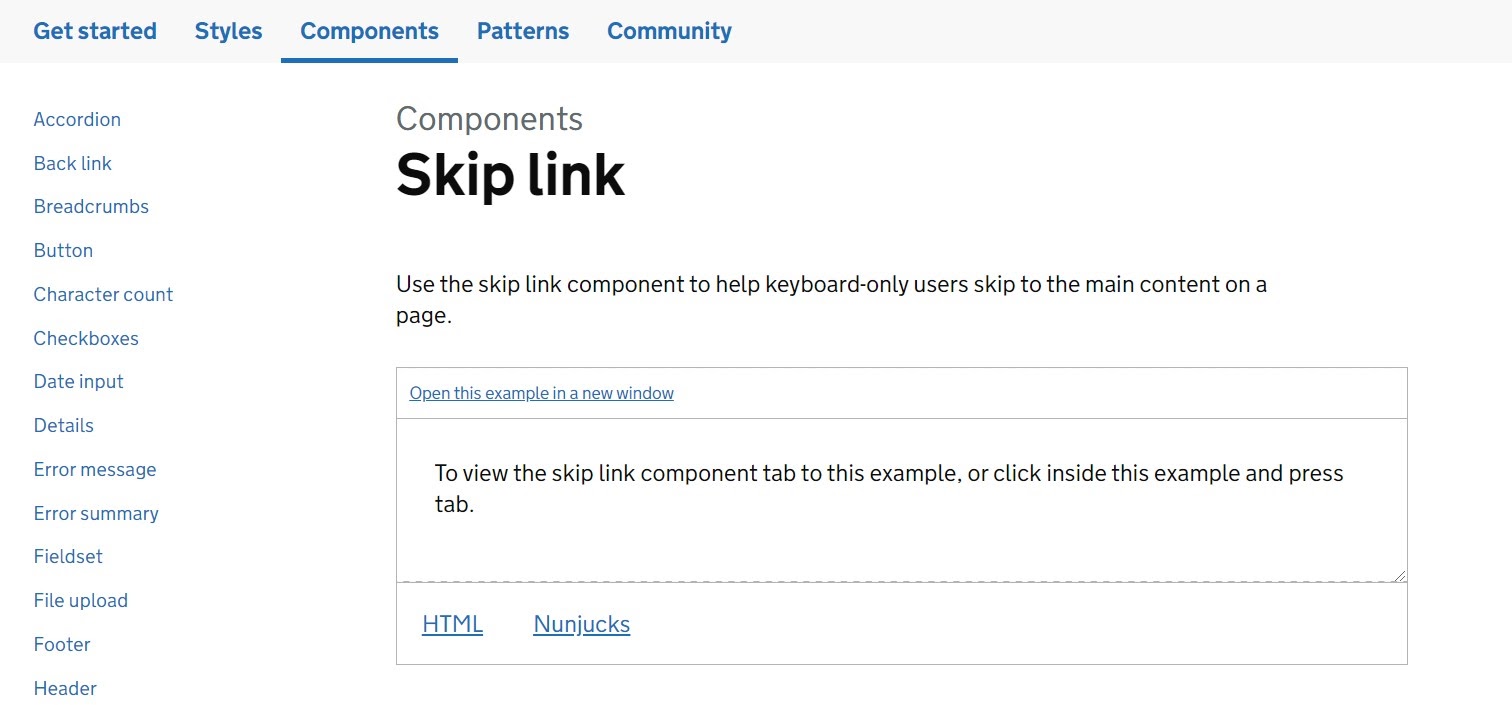
Task: Select Checkboxes in the sidebar
Action: 86,338
